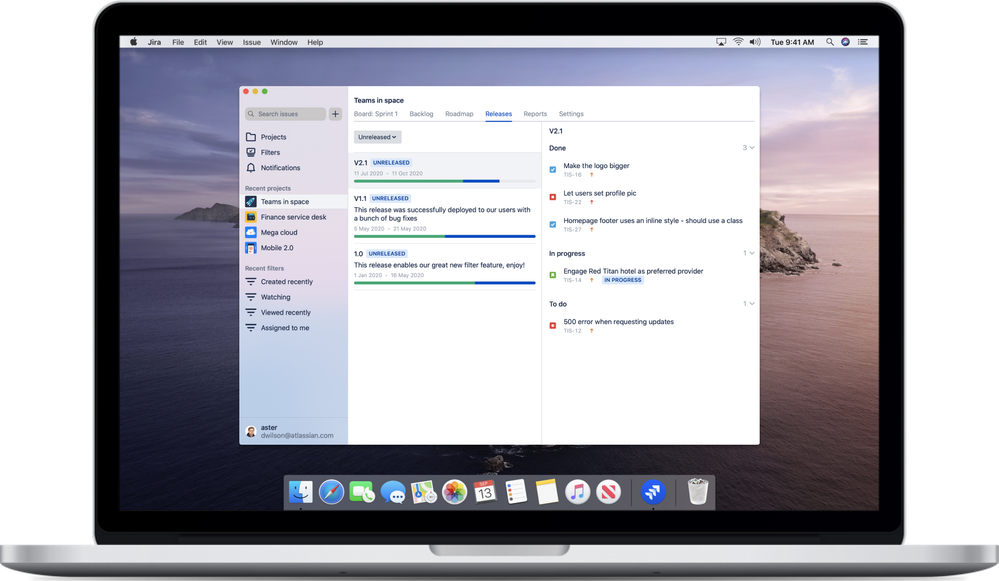Image resolution: width=999 pixels, height=581 pixels.
Task: Open the Mega cloud project icon
Action: (251, 233)
